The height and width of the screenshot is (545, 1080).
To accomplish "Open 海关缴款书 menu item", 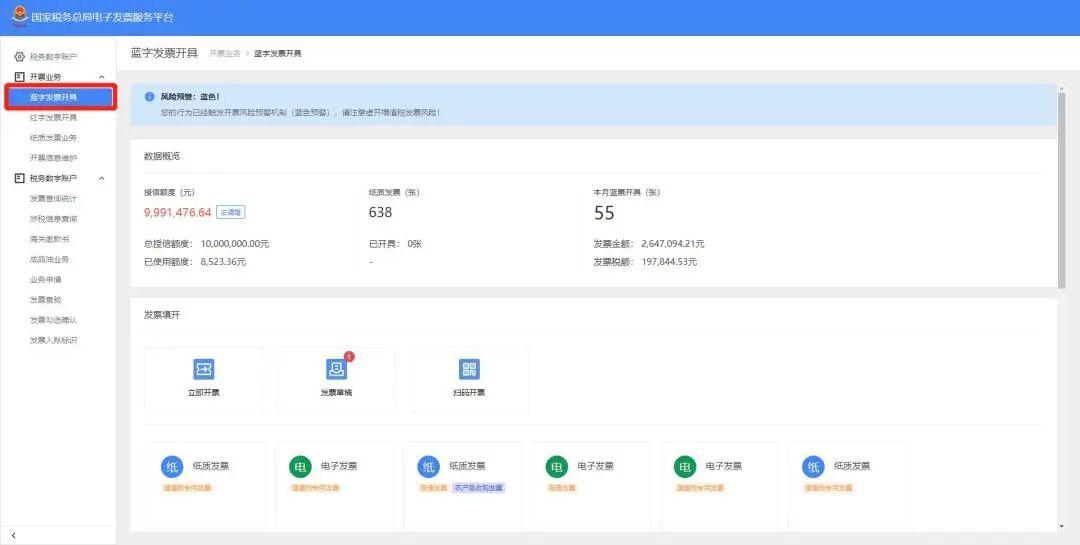I will [50, 239].
